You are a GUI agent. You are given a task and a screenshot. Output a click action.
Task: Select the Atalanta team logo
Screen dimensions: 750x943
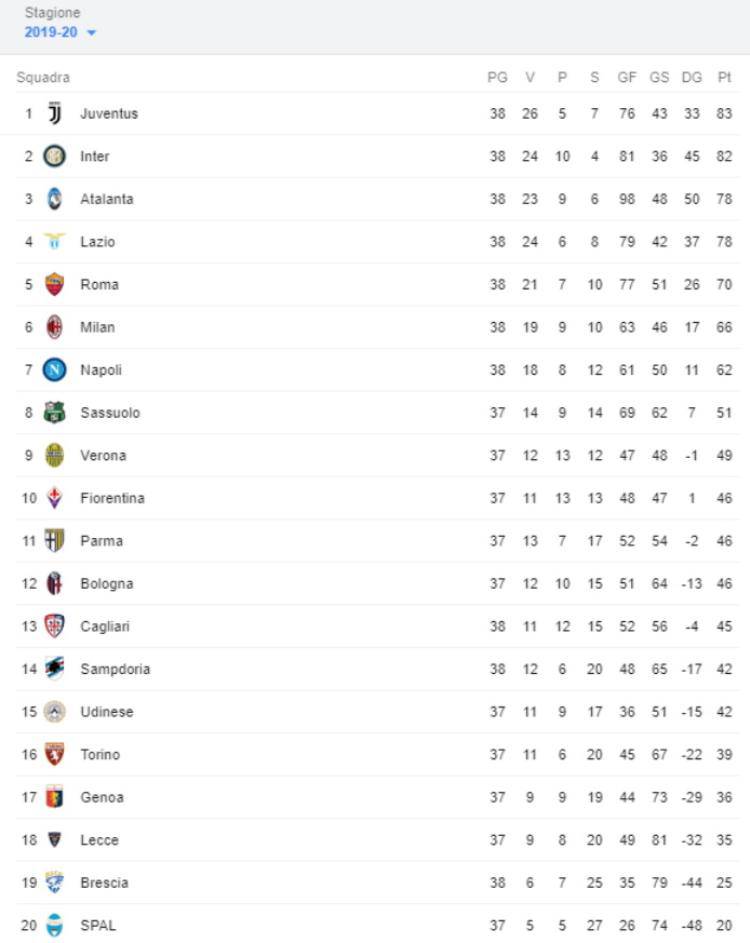(x=55, y=199)
